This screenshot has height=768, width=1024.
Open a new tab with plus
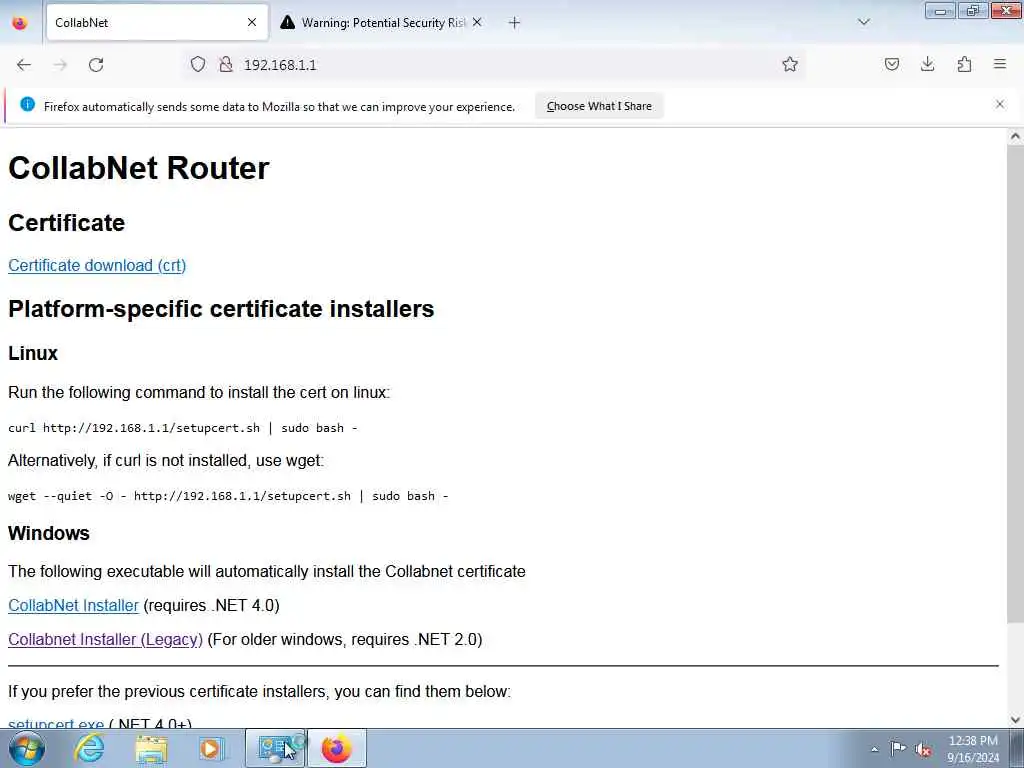click(x=514, y=23)
